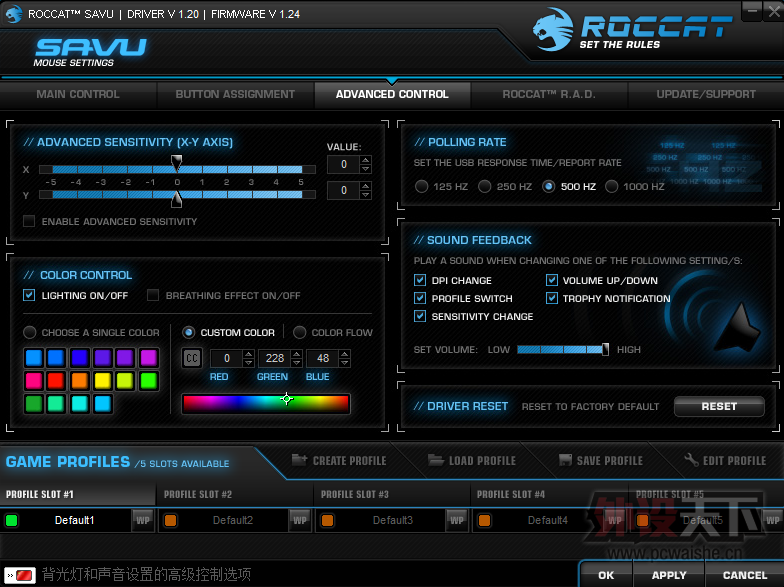
Task: Click the X axis sensitivity slider handle
Action: [x=176, y=162]
